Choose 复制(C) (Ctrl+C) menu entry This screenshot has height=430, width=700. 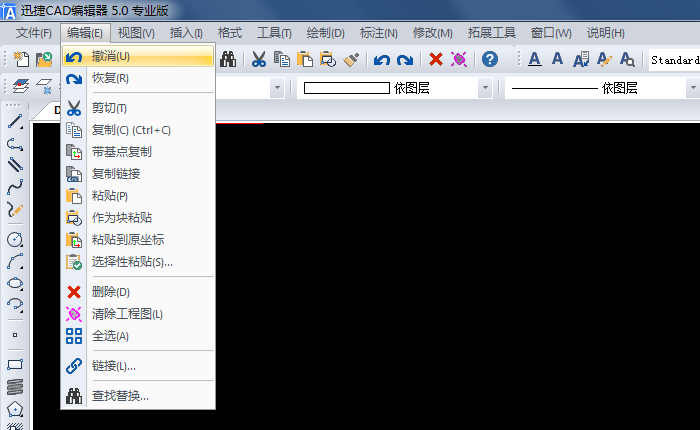pyautogui.click(x=138, y=130)
